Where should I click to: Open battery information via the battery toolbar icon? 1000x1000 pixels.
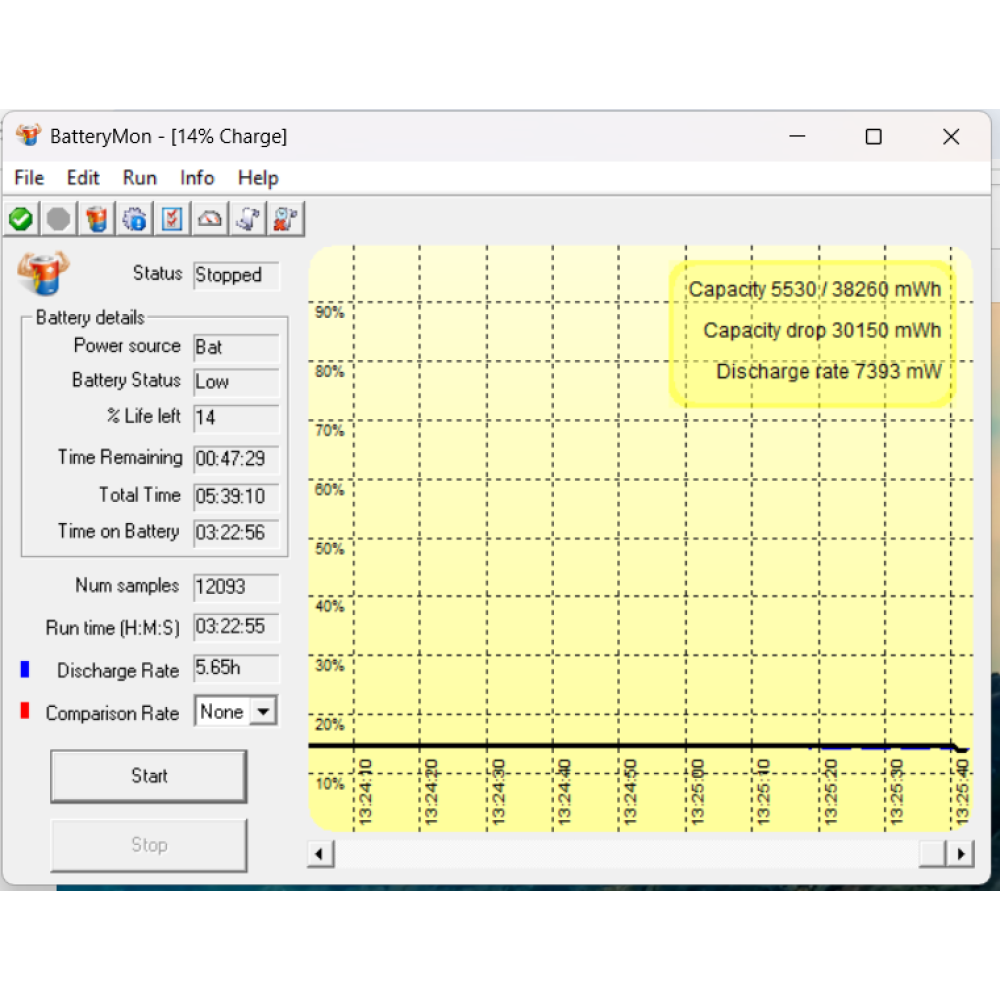click(x=97, y=219)
